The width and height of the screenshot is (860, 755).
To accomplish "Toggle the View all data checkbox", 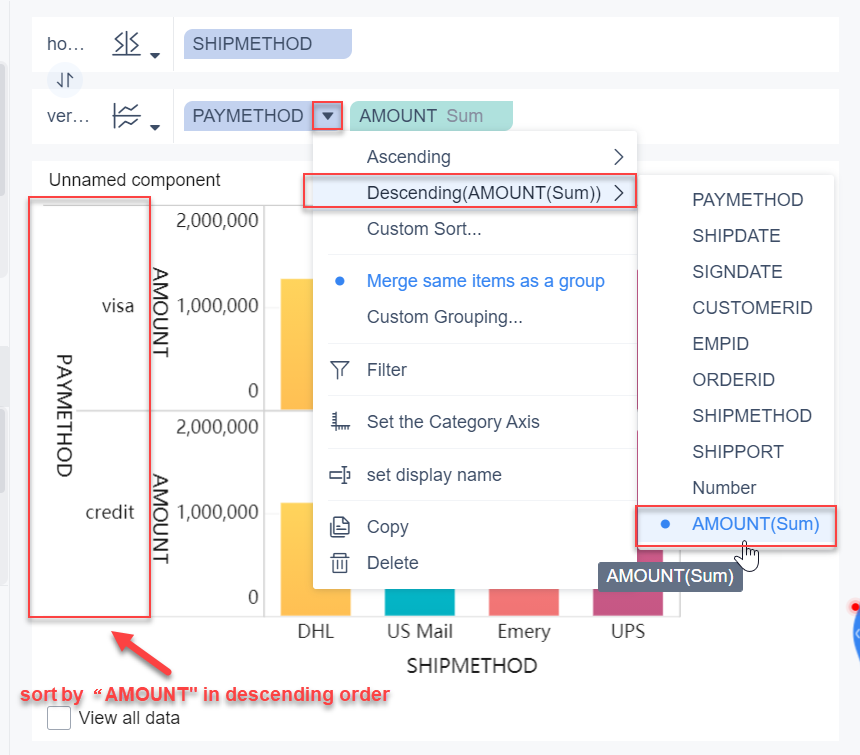I will [59, 718].
